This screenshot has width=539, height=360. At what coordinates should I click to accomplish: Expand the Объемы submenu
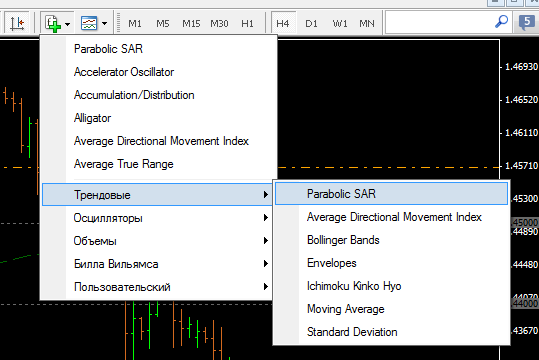pos(157,241)
